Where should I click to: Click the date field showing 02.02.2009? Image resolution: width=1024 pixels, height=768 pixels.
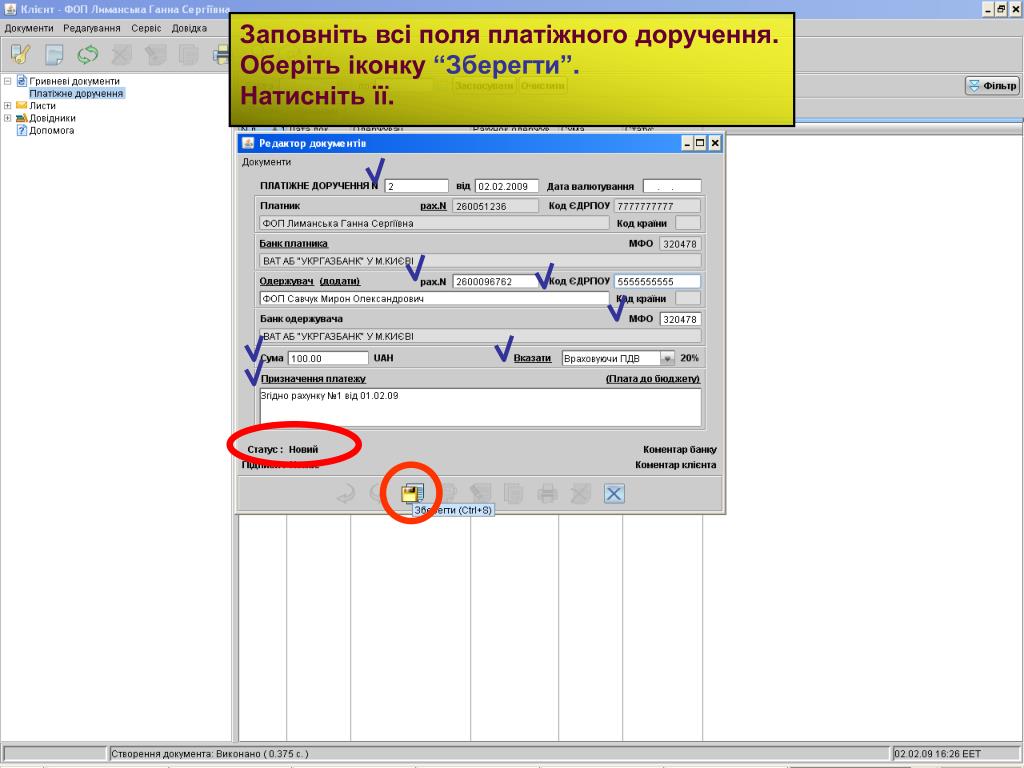point(507,186)
